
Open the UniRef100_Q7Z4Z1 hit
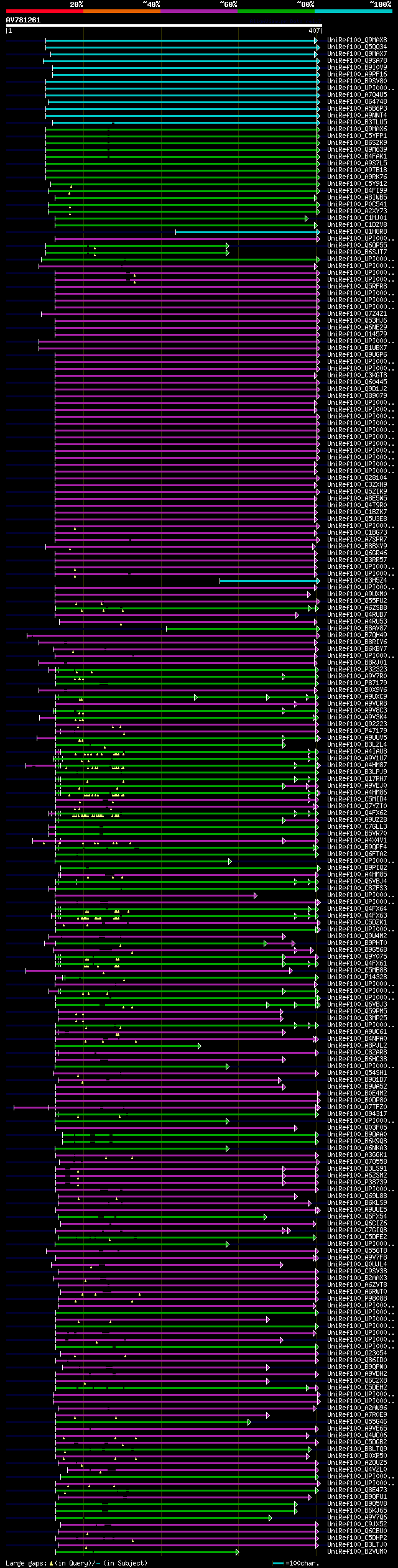(357, 314)
